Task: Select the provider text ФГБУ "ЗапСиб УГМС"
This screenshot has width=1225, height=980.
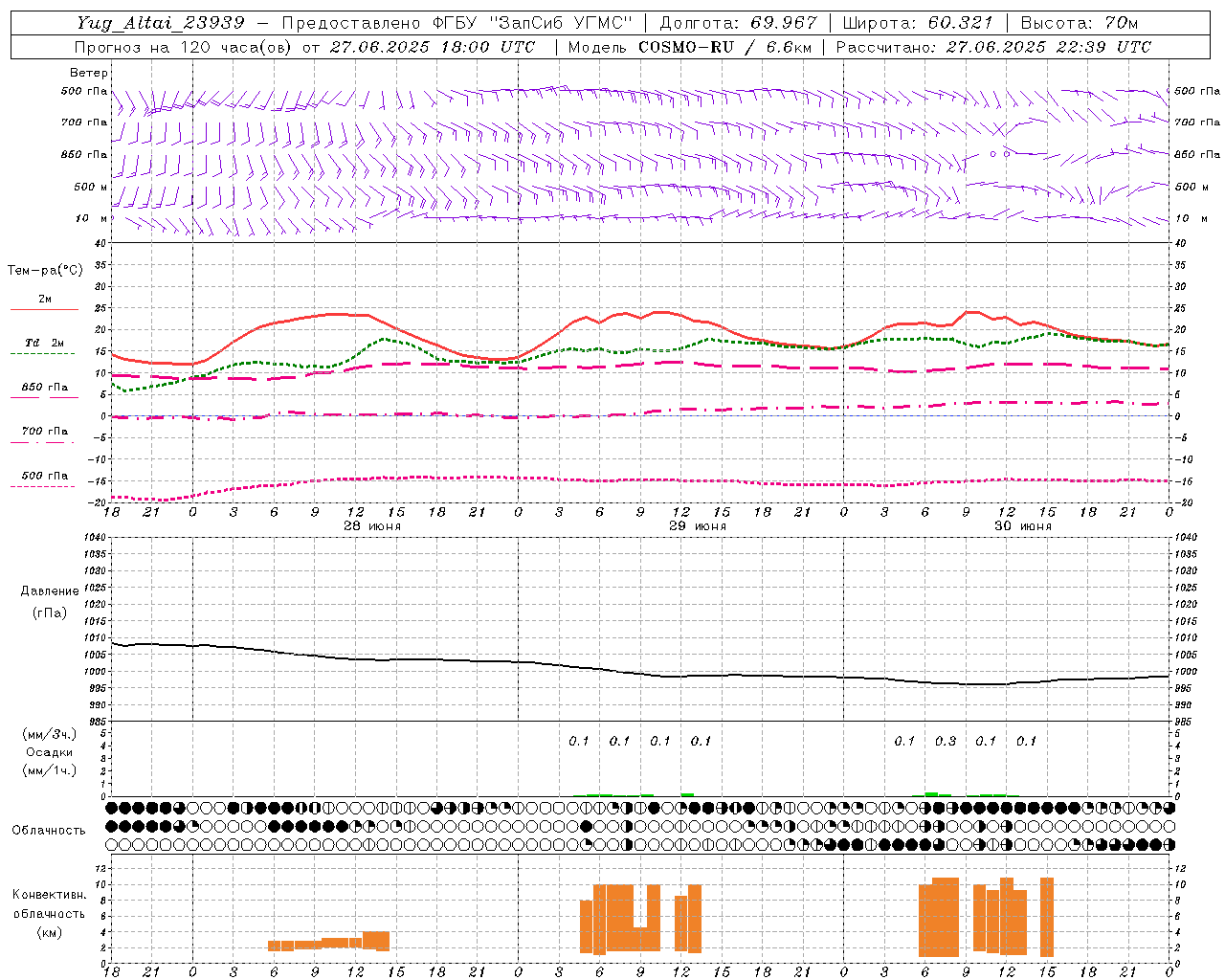Action: click(534, 23)
